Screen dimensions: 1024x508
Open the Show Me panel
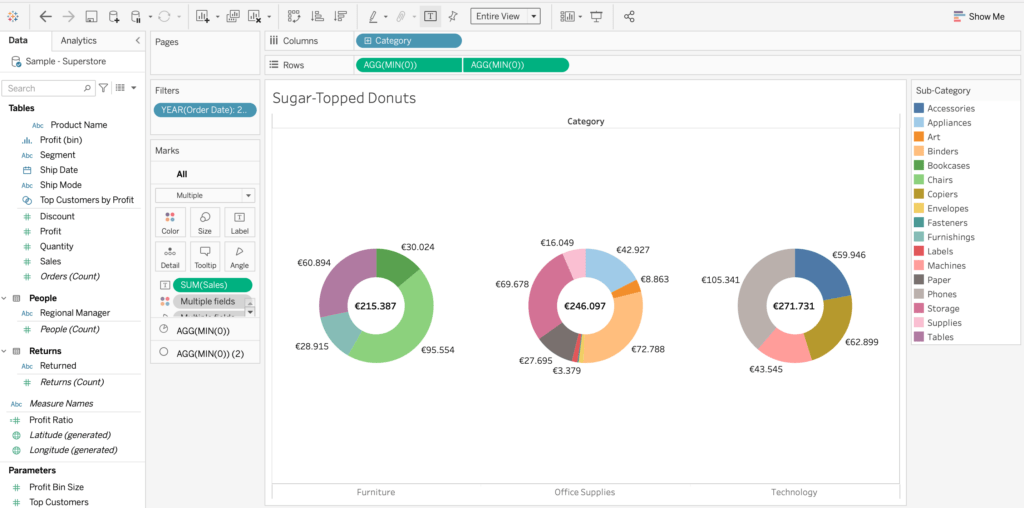click(978, 16)
